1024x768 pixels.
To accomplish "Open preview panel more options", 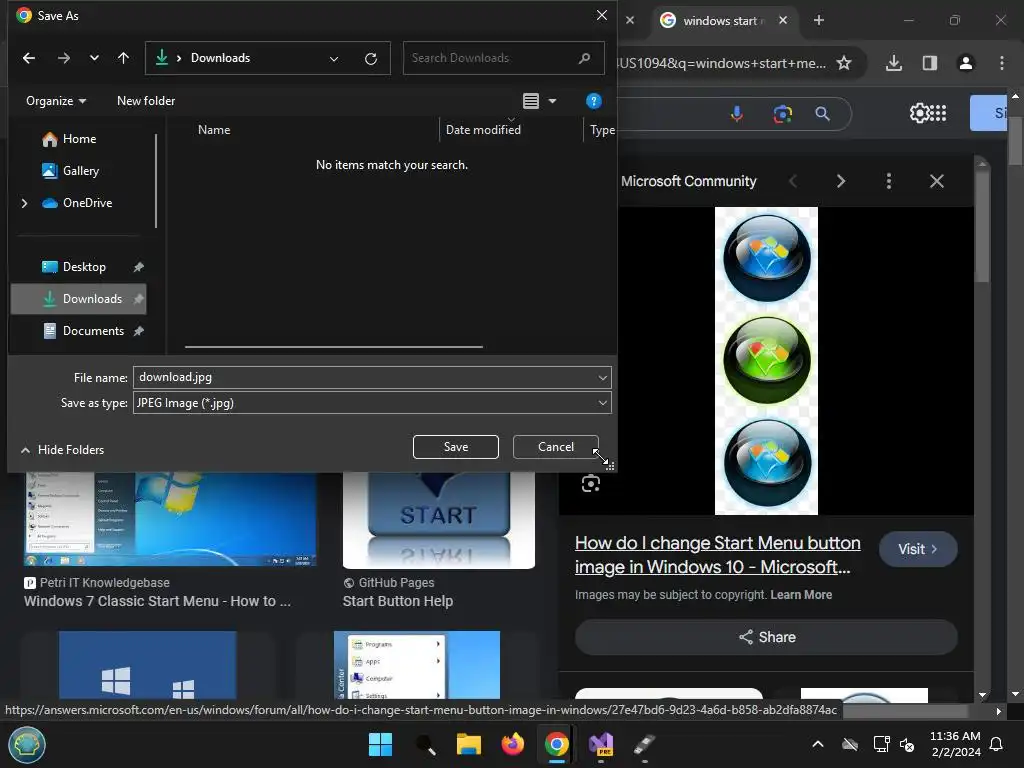I will 888,181.
